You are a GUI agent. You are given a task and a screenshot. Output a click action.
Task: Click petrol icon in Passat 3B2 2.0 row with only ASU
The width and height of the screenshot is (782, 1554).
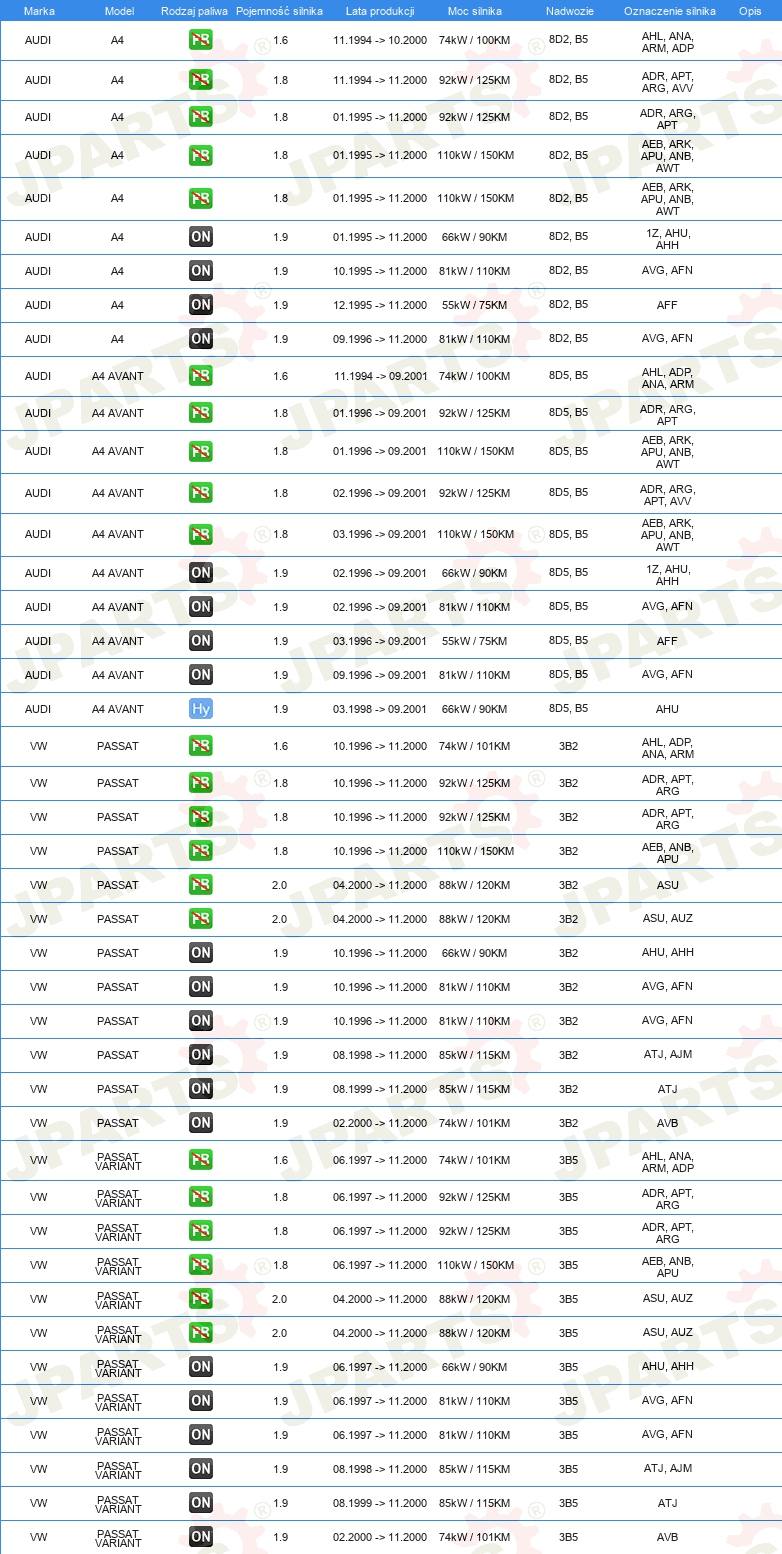tap(200, 885)
